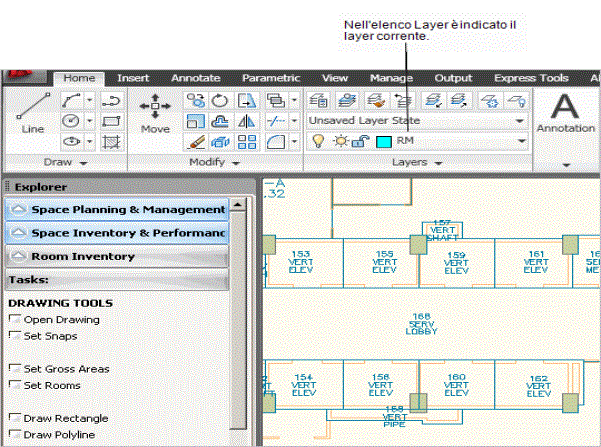Select the Circle tool icon
The image size is (601, 447).
point(71,121)
